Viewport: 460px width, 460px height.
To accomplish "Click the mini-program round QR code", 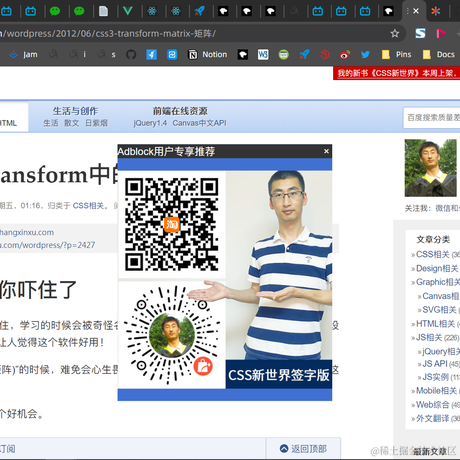I will [x=172, y=335].
